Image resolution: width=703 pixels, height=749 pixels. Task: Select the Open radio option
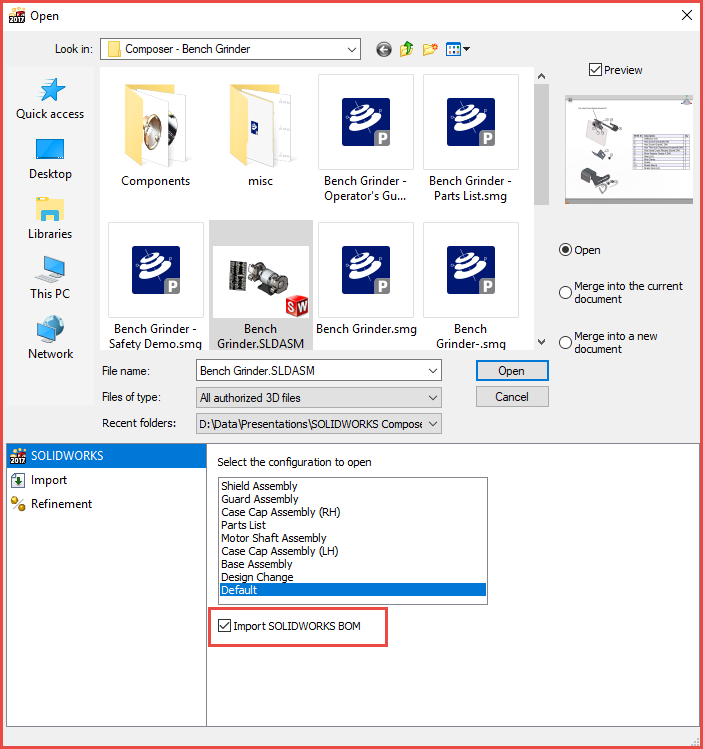565,250
